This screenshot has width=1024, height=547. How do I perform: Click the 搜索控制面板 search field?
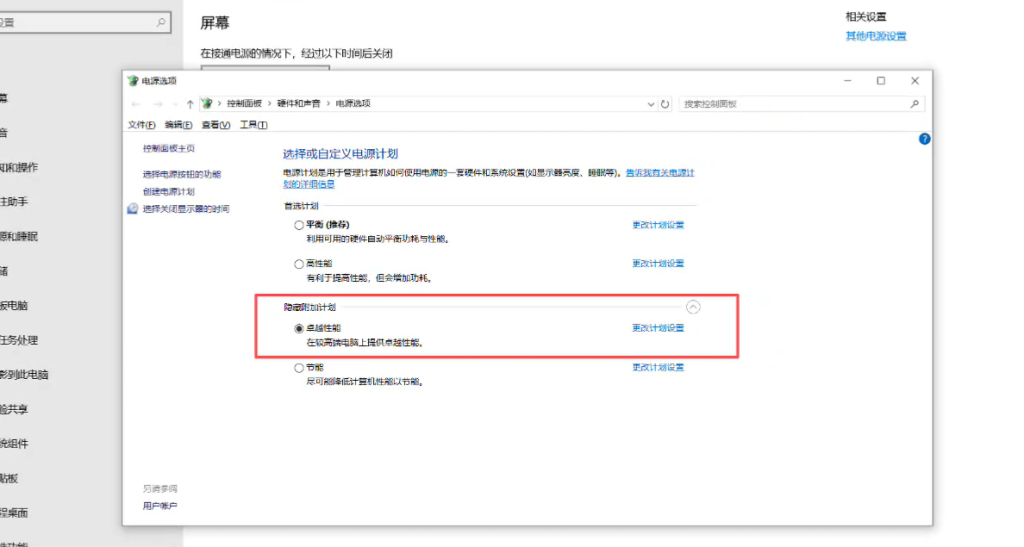(x=790, y=104)
